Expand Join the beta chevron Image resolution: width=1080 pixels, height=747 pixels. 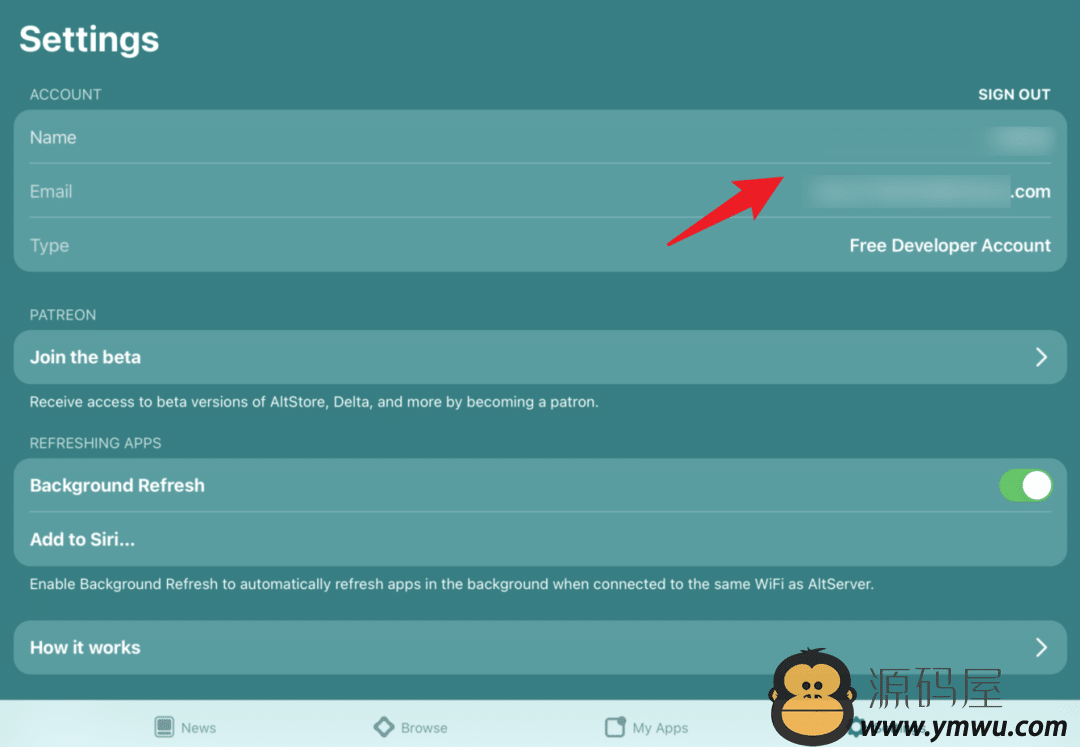1041,357
